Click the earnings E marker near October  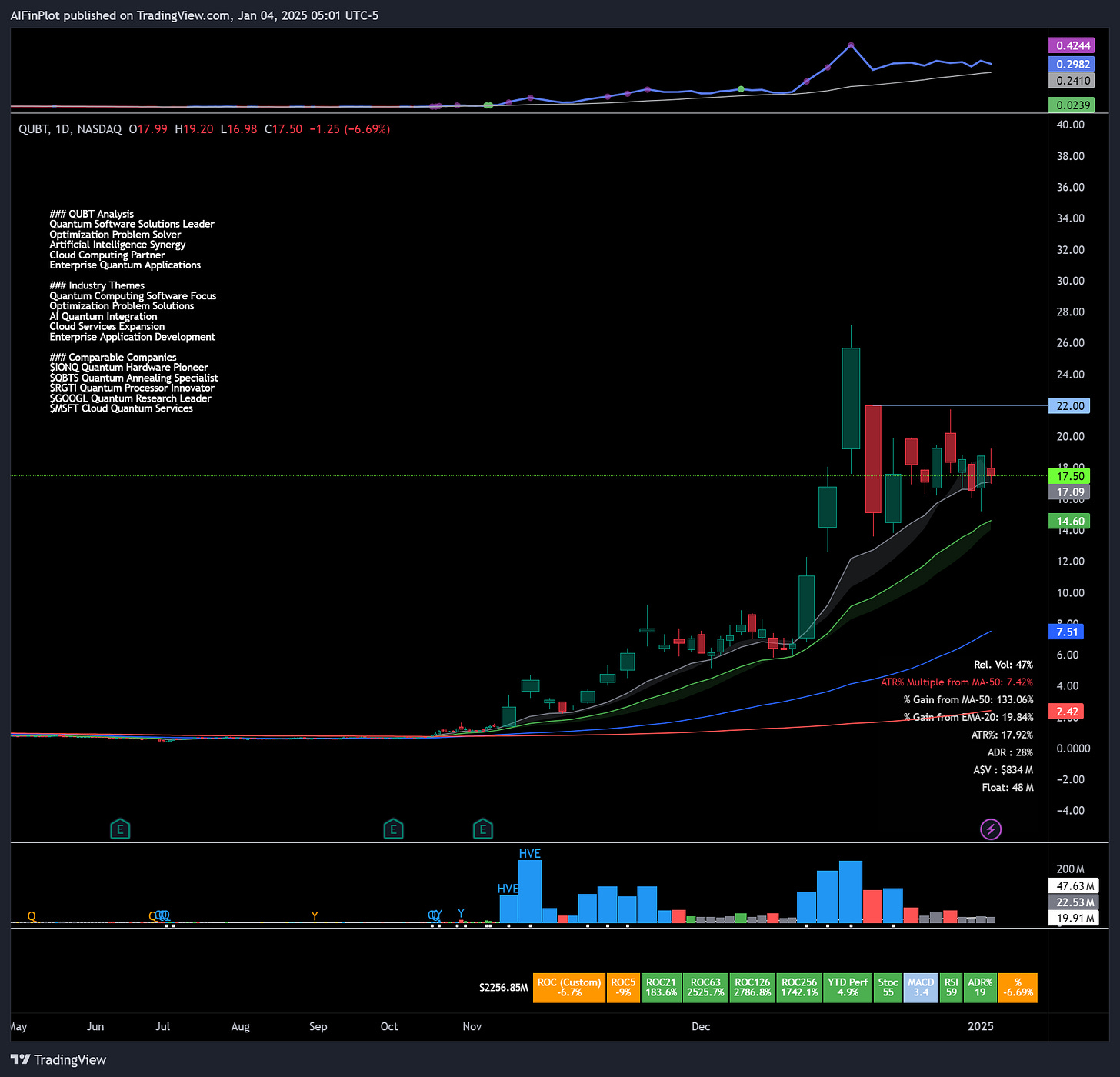point(393,829)
